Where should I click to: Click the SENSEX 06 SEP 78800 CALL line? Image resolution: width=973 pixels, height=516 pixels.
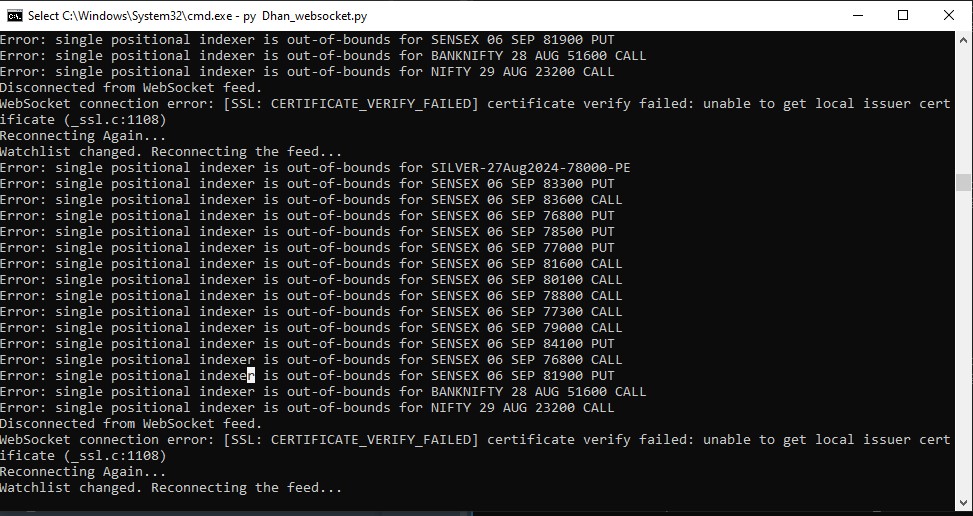(311, 296)
